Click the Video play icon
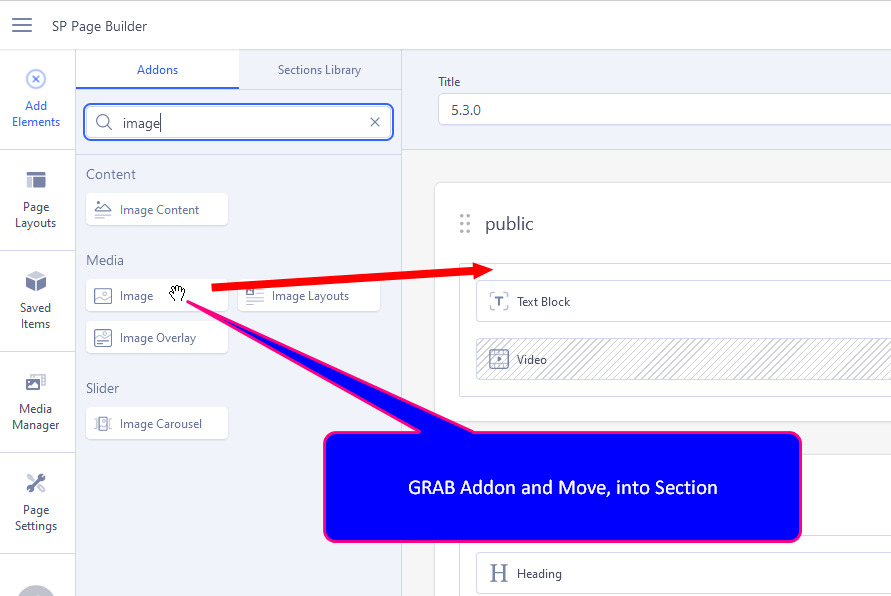This screenshot has height=596, width=891. pos(499,359)
